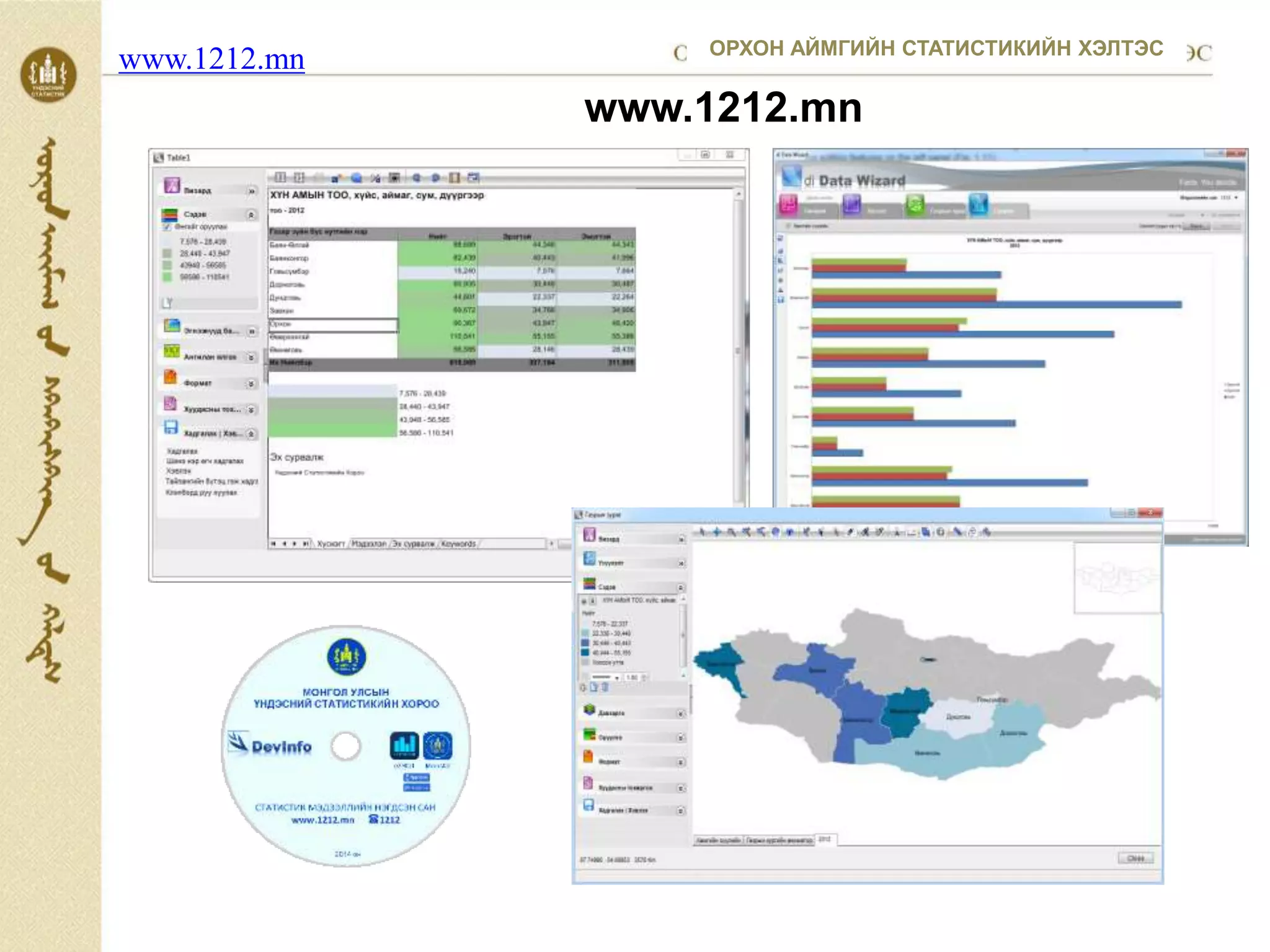Open the www.1212.mn hyperlink at top left
1270x952 pixels.
click(211, 59)
